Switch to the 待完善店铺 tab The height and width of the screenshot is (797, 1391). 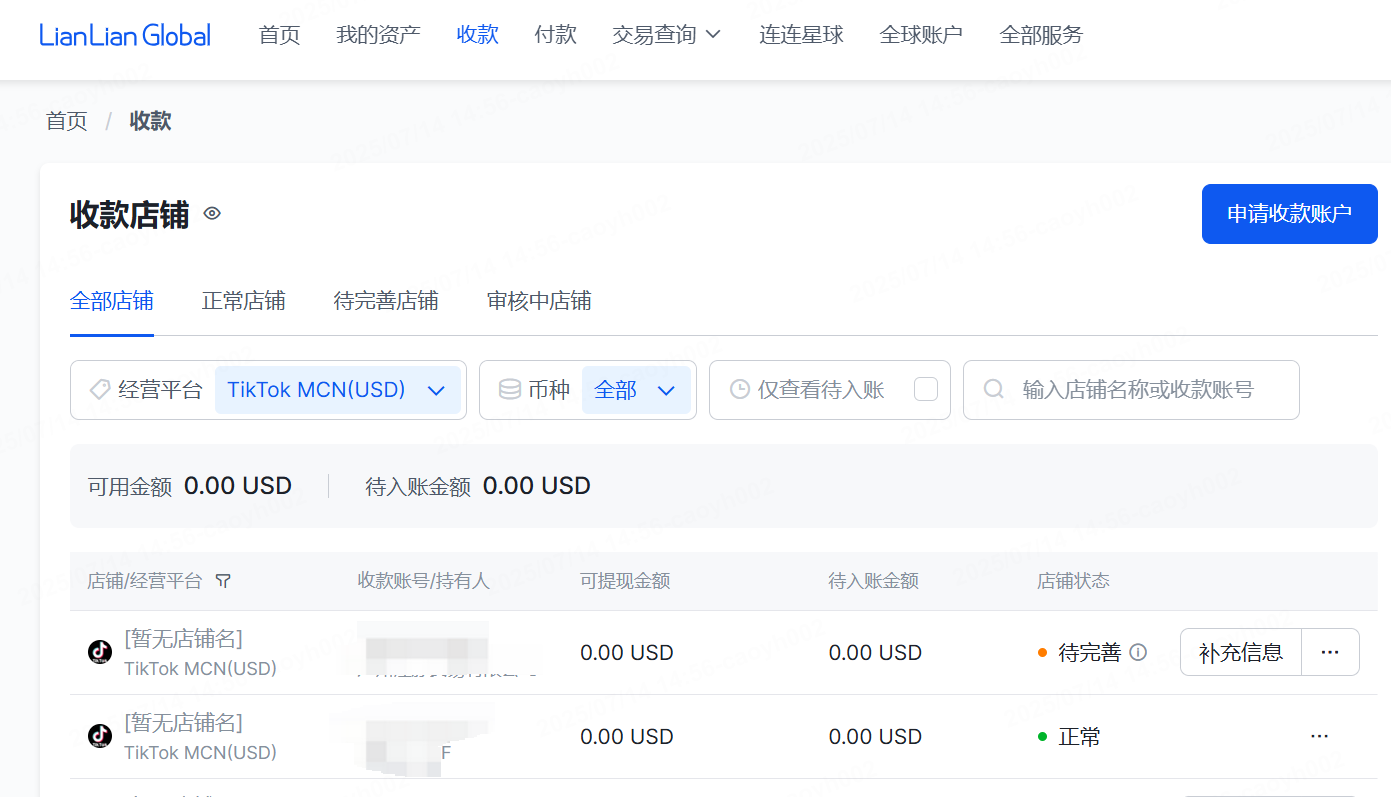(x=386, y=301)
